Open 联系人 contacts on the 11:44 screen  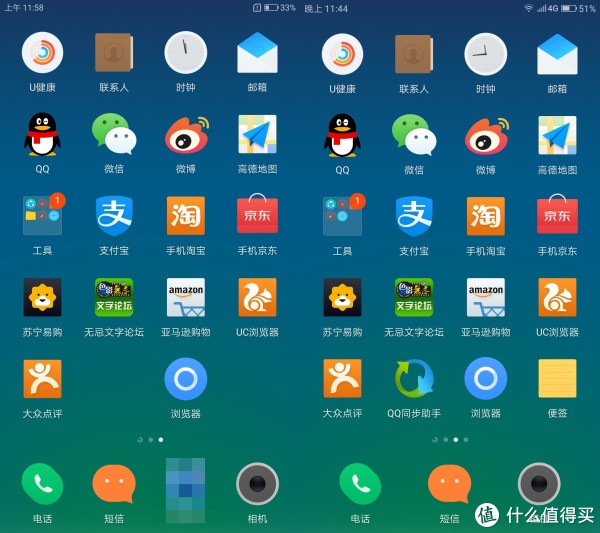click(x=414, y=54)
